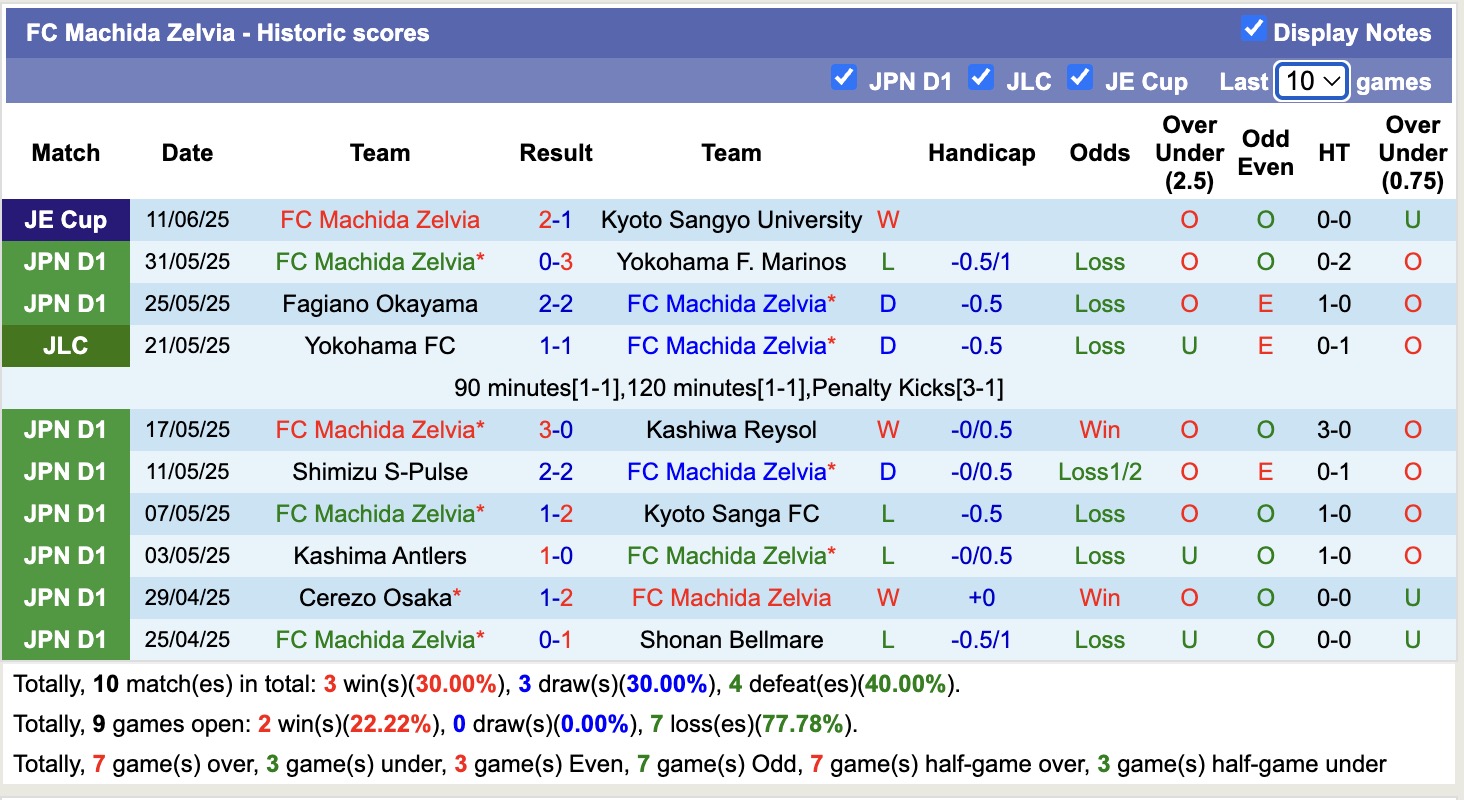This screenshot has height=800, width=1464.
Task: Select the Handicap column header
Action: click(x=981, y=153)
